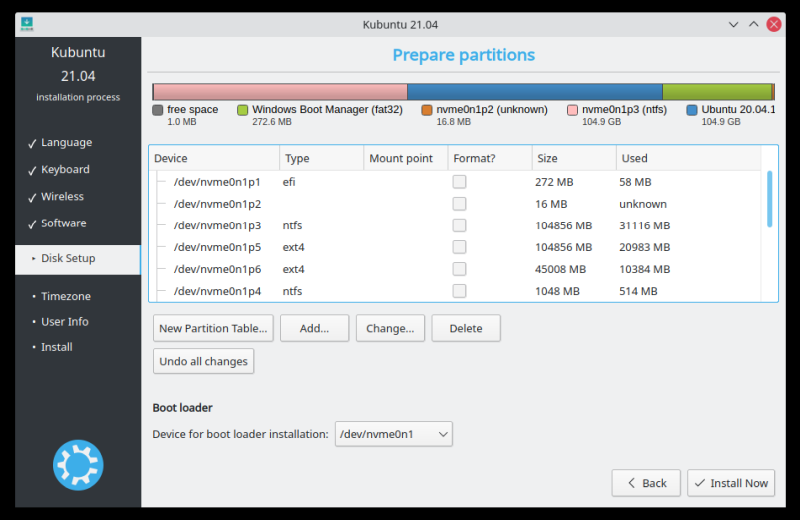Open the Software step in sidebar

pyautogui.click(x=63, y=223)
